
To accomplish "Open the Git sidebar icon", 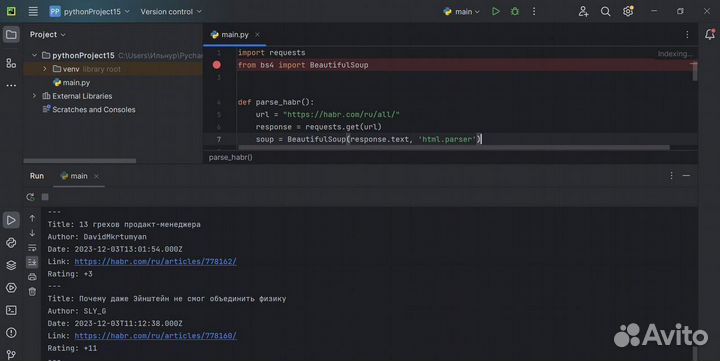I will point(11,354).
